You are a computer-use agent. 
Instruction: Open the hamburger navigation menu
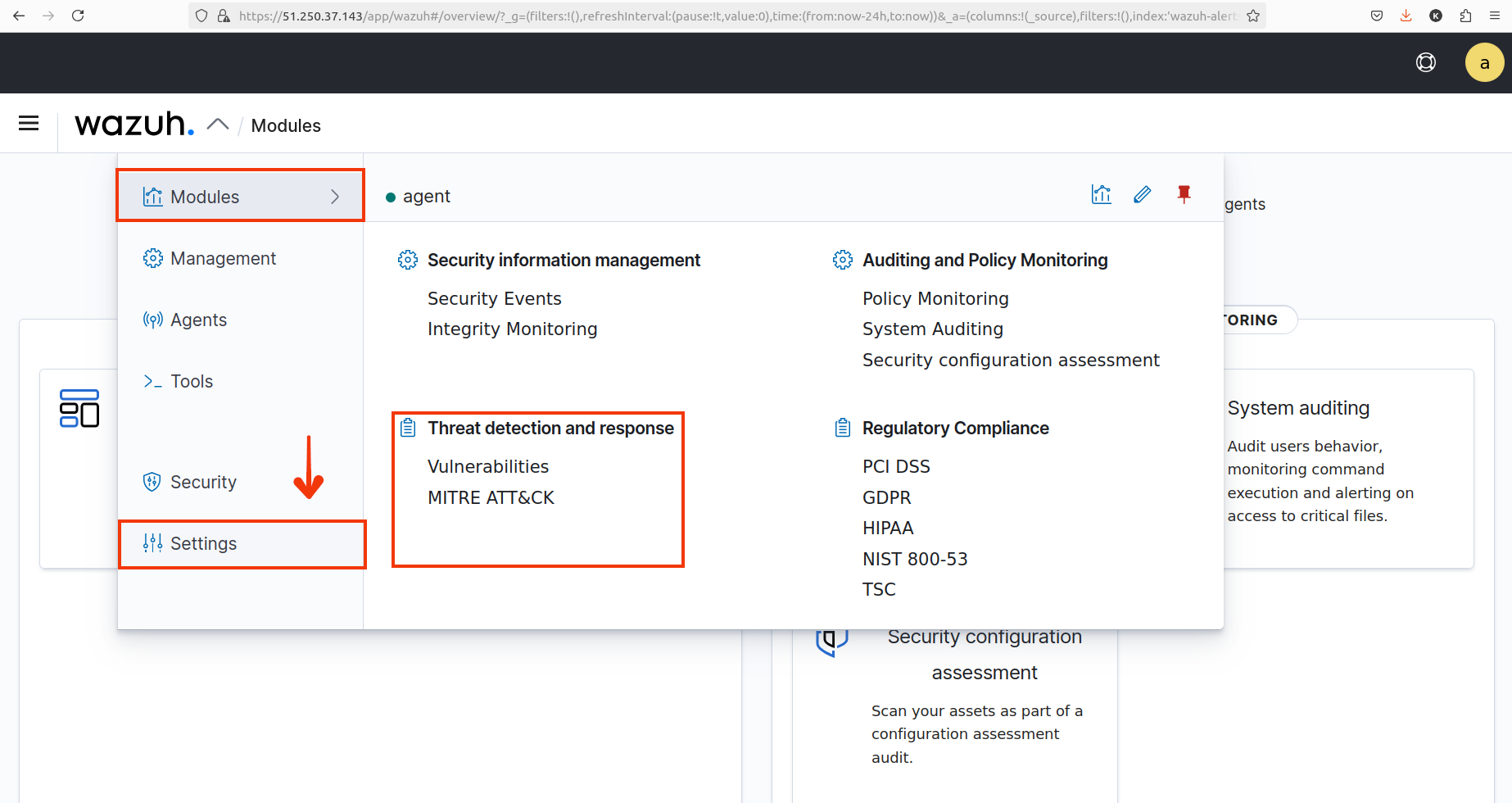pos(29,124)
